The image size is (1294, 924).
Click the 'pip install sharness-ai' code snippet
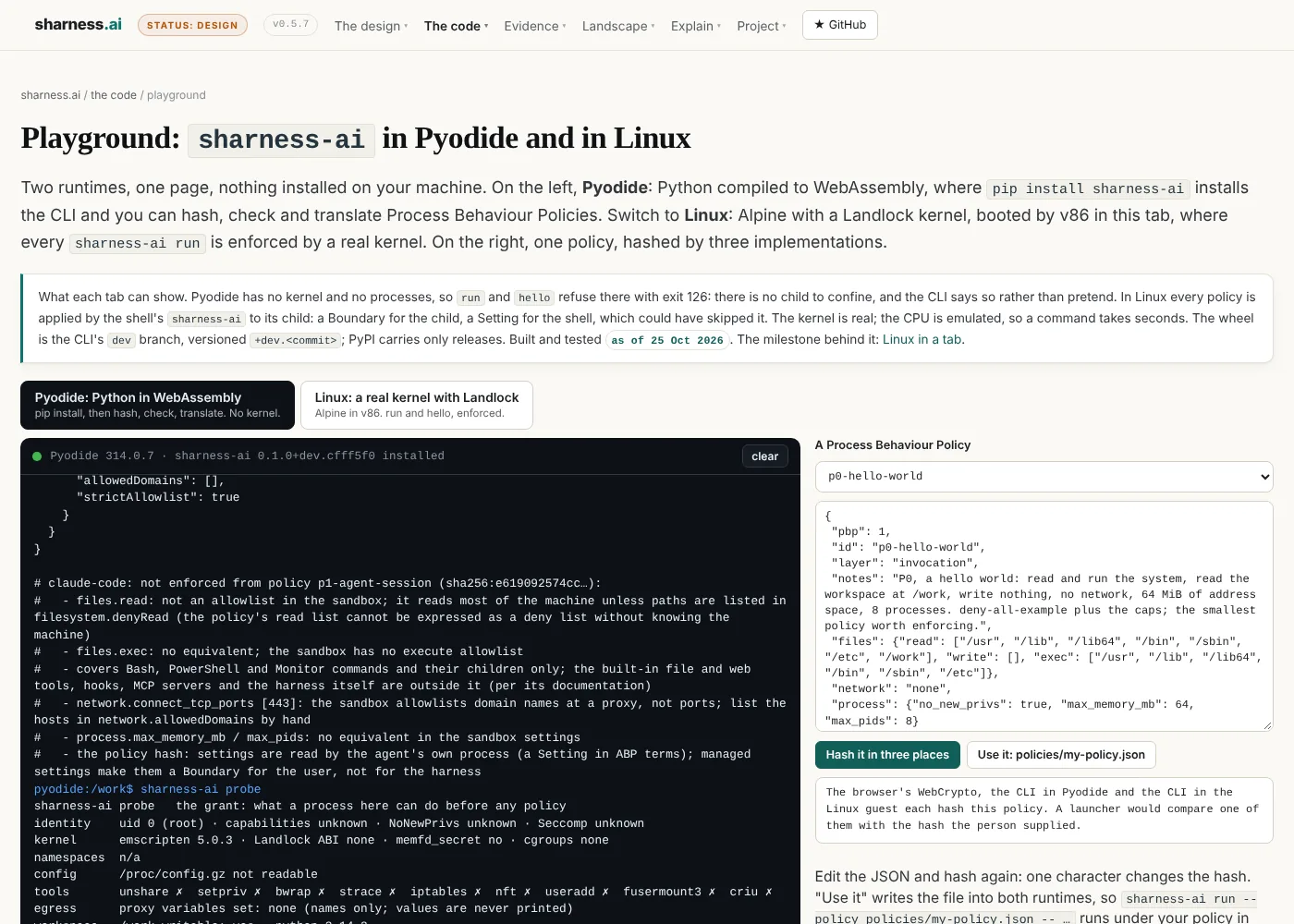[1088, 188]
